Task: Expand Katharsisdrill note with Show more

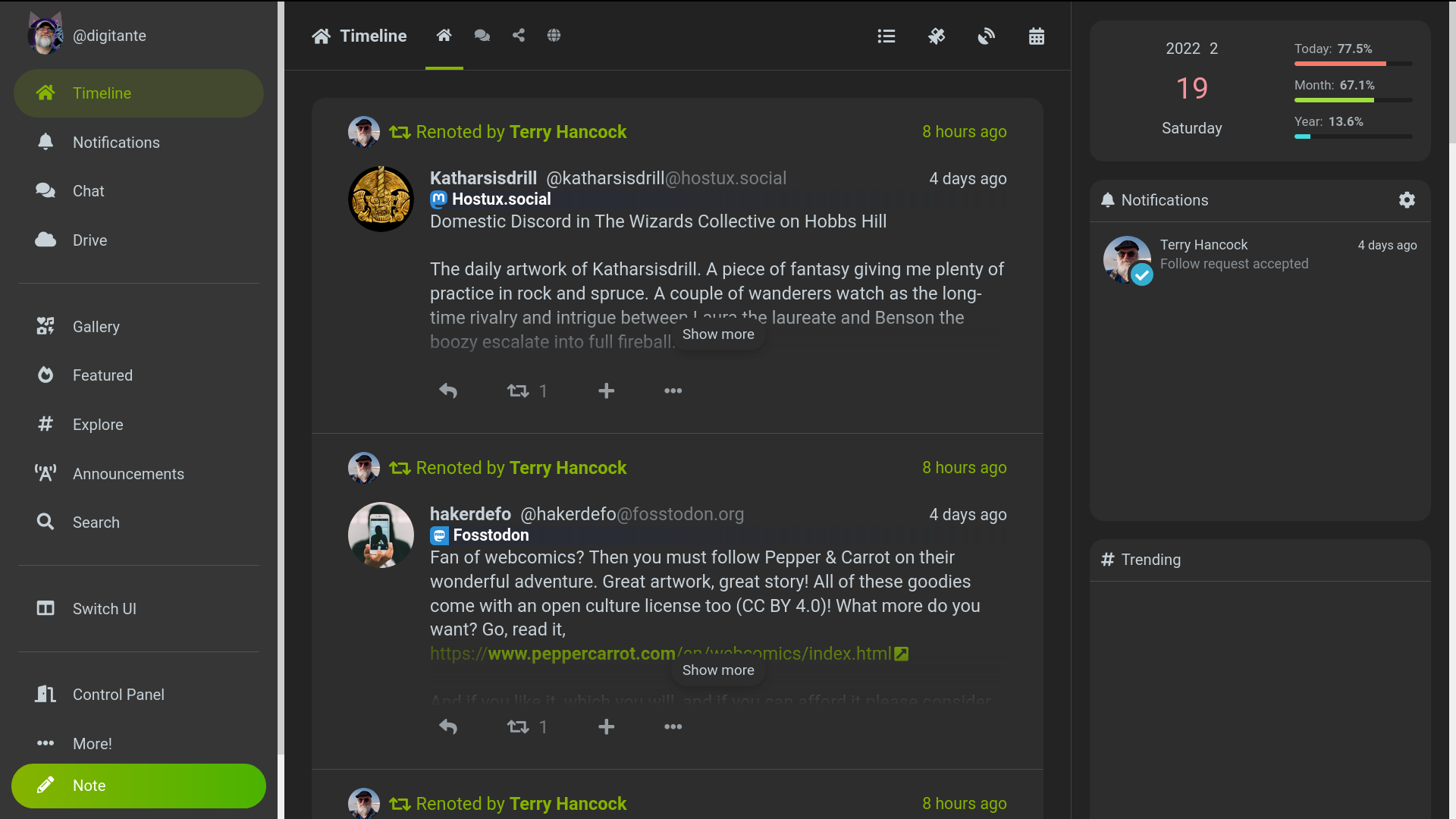Action: (717, 334)
